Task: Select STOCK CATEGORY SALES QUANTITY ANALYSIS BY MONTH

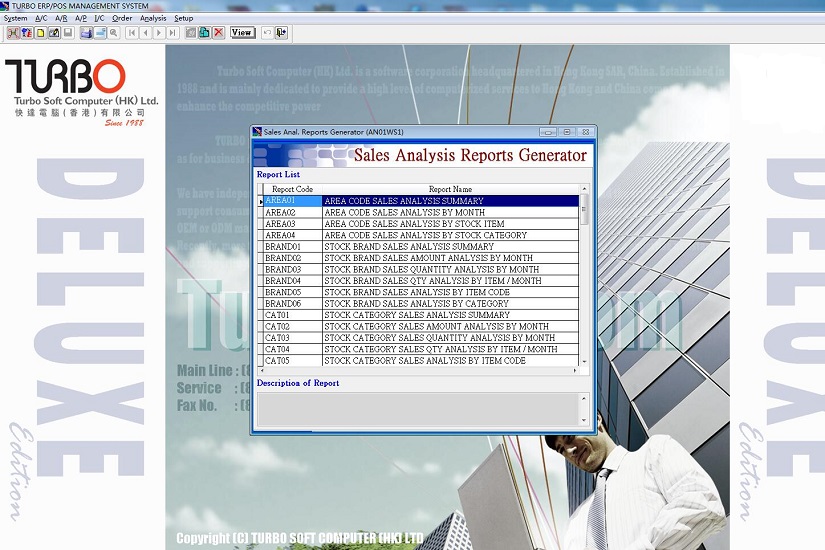Action: (x=450, y=338)
